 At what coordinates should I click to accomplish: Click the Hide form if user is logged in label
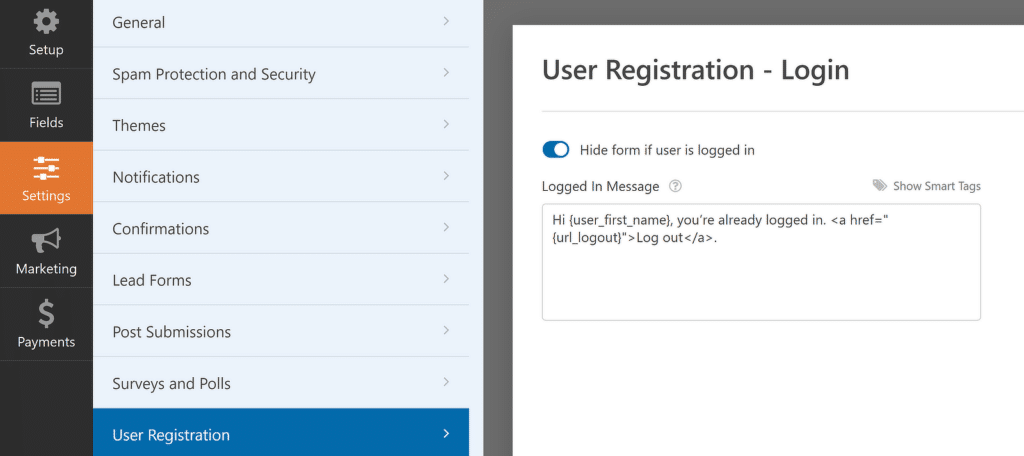(667, 150)
